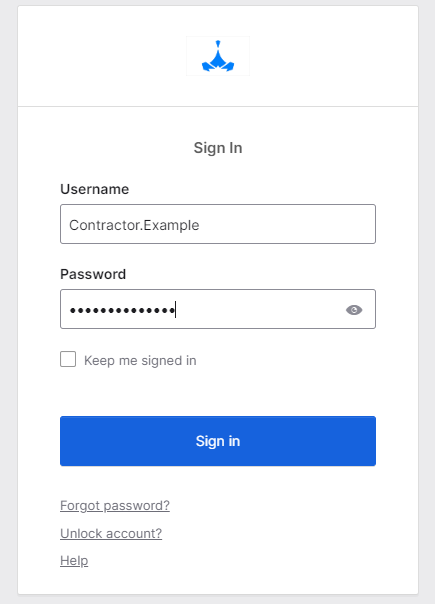
Task: Focus the Password input field
Action: pos(218,309)
